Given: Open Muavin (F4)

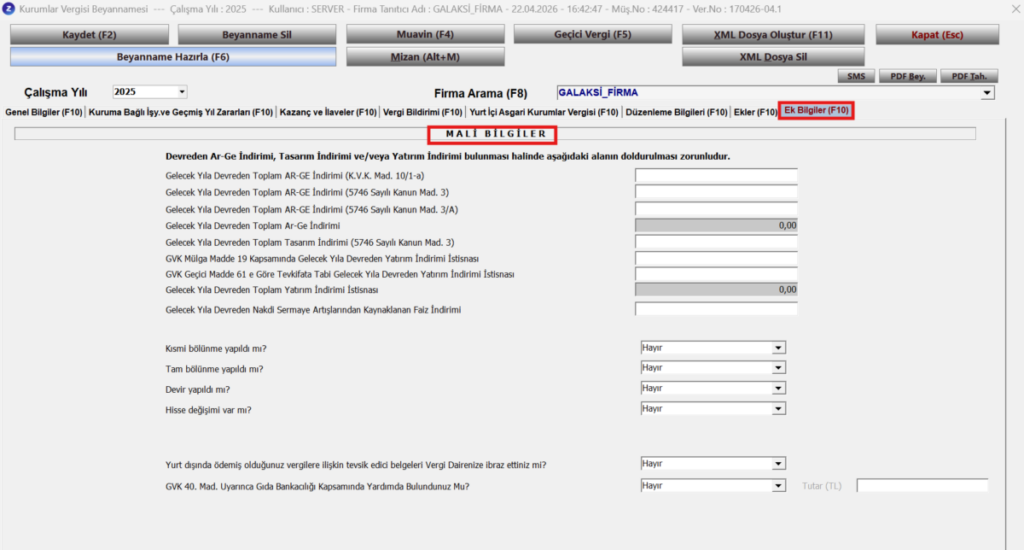Looking at the screenshot, I should tap(425, 35).
